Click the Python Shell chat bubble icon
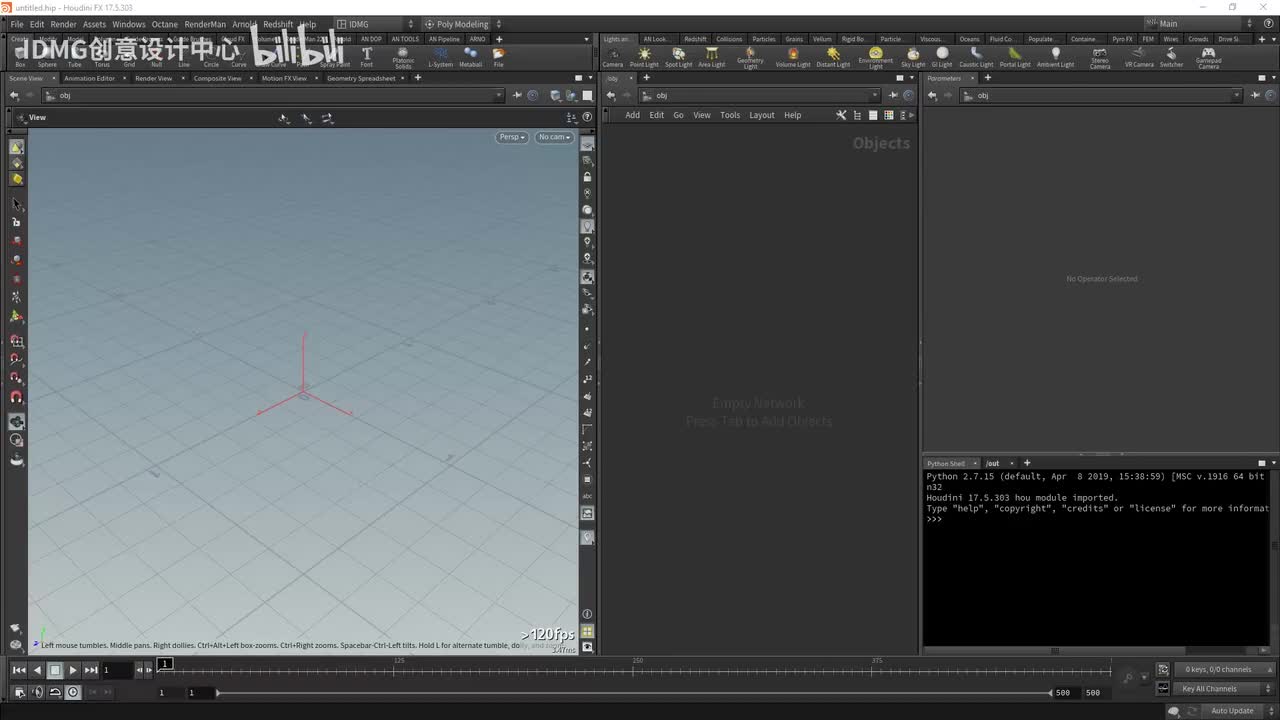Image resolution: width=1280 pixels, height=720 pixels. click(1174, 711)
